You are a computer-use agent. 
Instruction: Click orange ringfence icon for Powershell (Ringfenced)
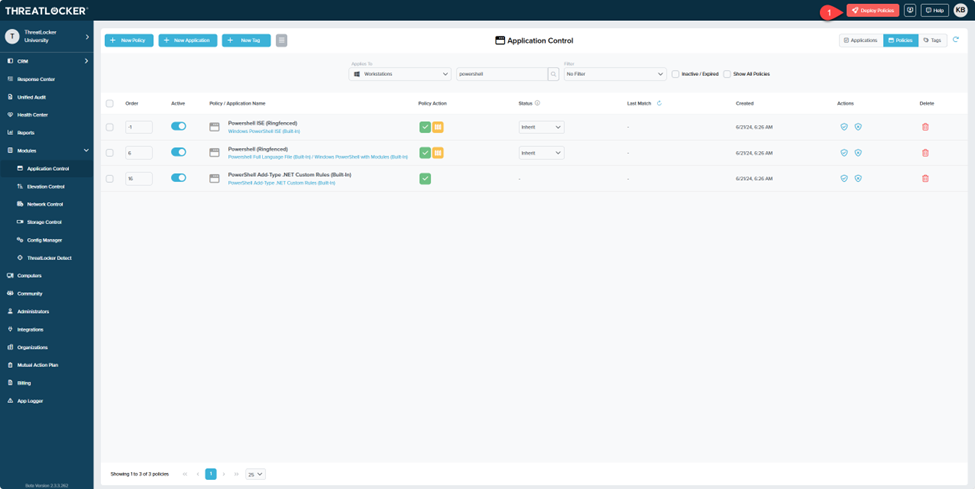(x=438, y=152)
